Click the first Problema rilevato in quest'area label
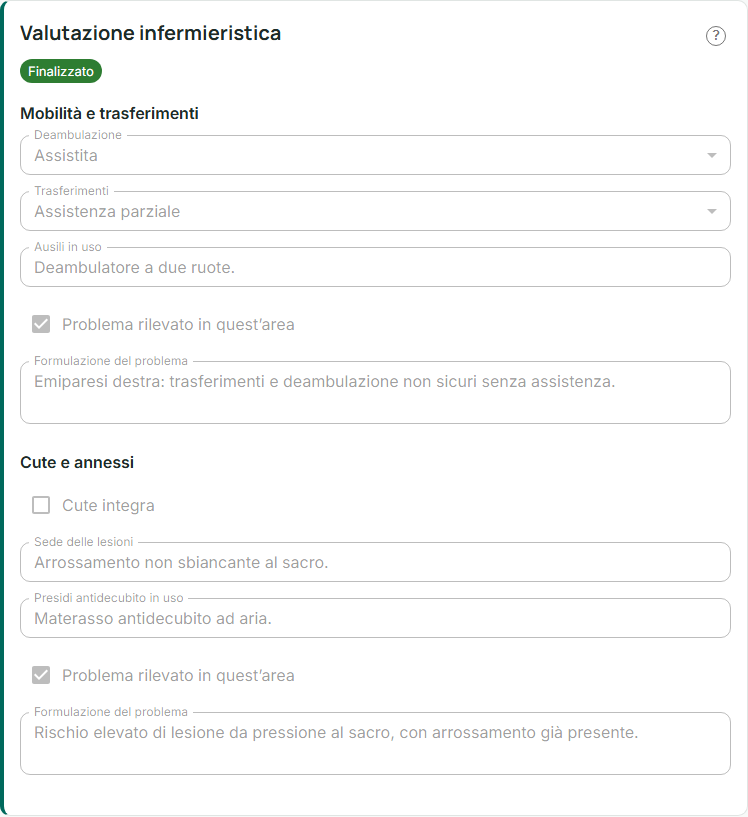The width and height of the screenshot is (748, 817). 178,325
